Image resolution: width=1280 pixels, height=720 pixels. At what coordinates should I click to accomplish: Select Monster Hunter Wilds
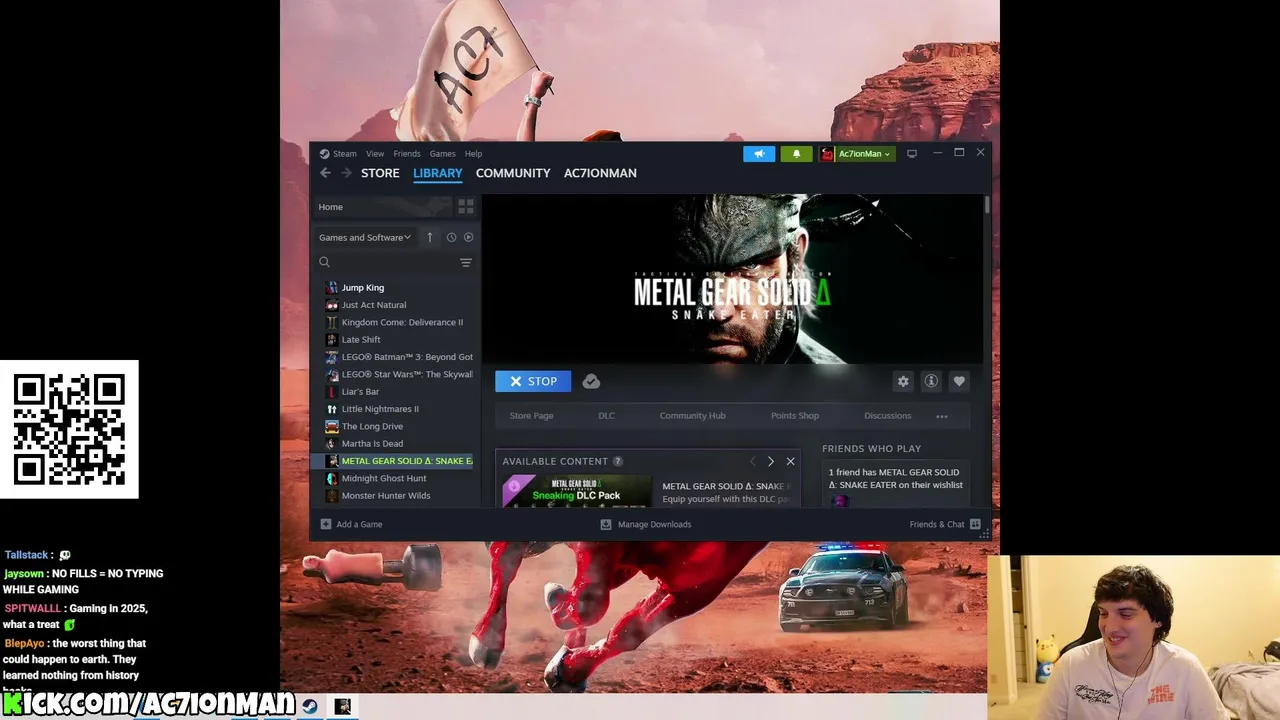386,496
